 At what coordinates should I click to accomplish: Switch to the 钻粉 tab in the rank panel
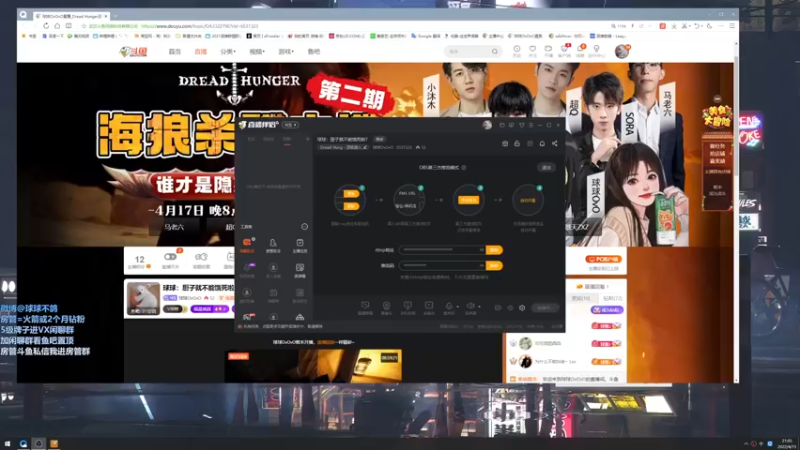click(612, 298)
